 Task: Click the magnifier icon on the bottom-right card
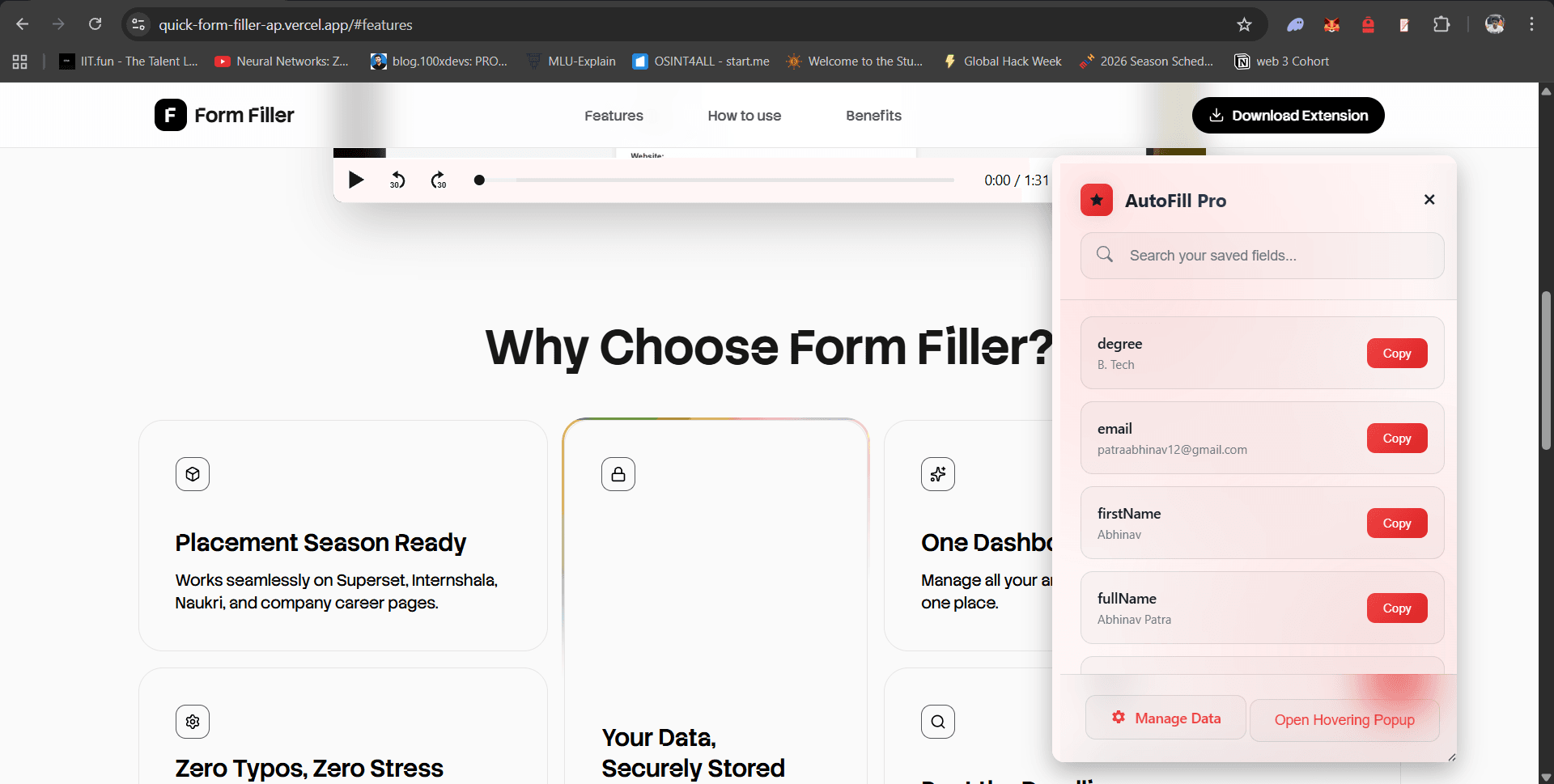tap(937, 722)
